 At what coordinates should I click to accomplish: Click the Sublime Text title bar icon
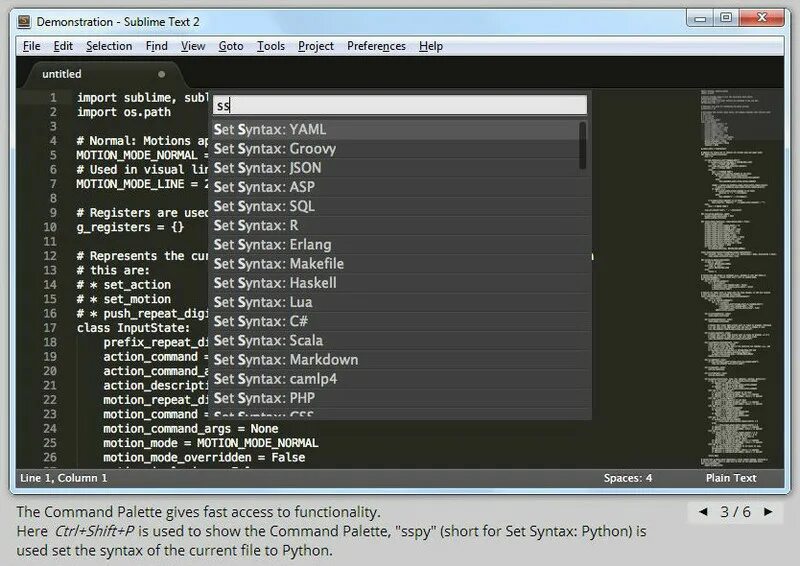click(x=23, y=21)
